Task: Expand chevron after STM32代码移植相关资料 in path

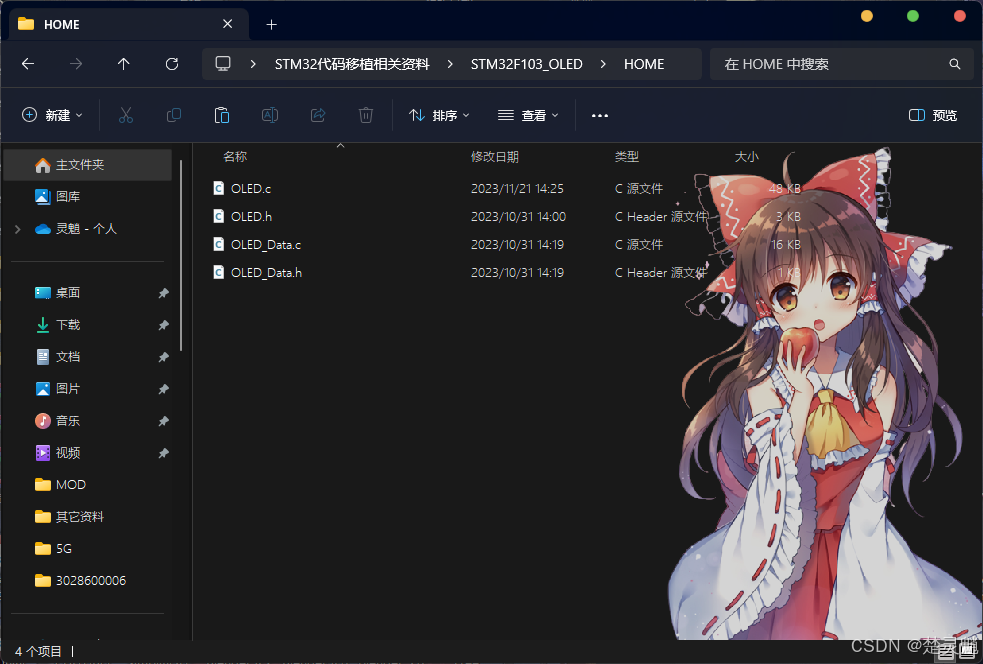Action: (x=450, y=64)
